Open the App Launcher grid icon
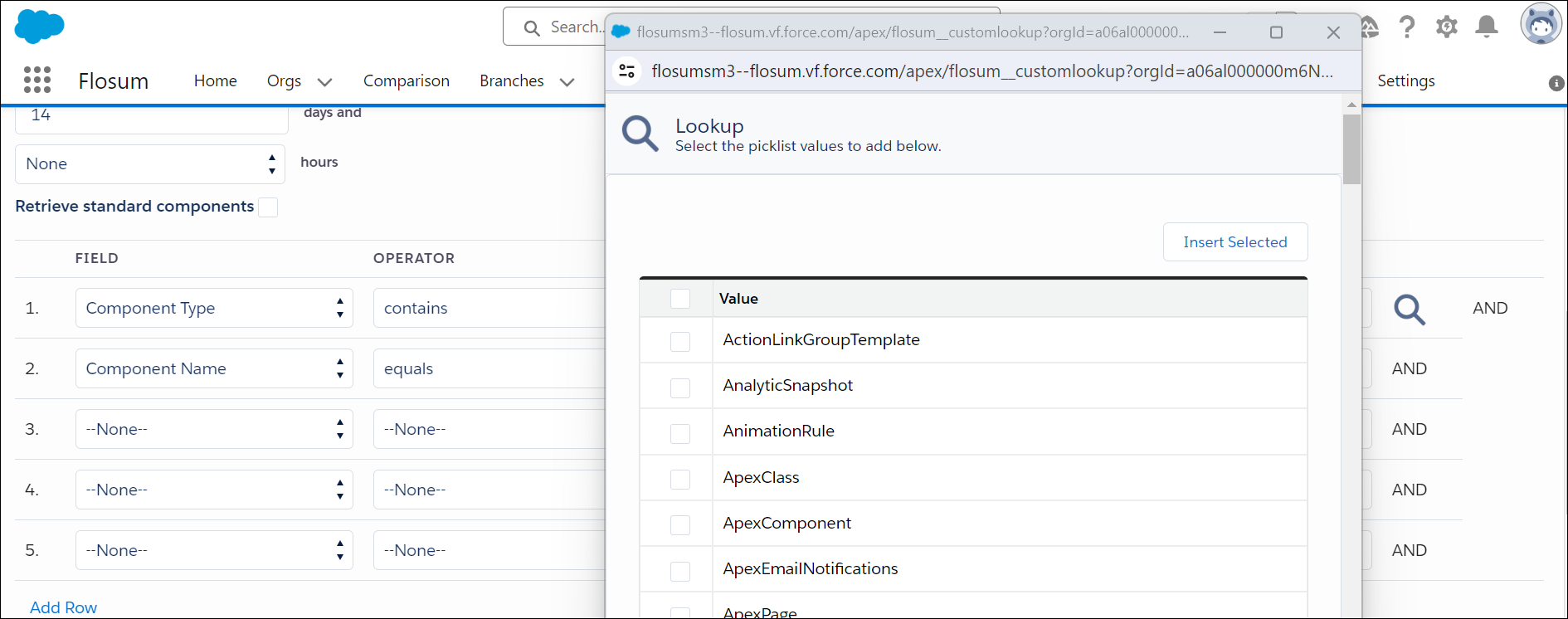 [x=37, y=80]
